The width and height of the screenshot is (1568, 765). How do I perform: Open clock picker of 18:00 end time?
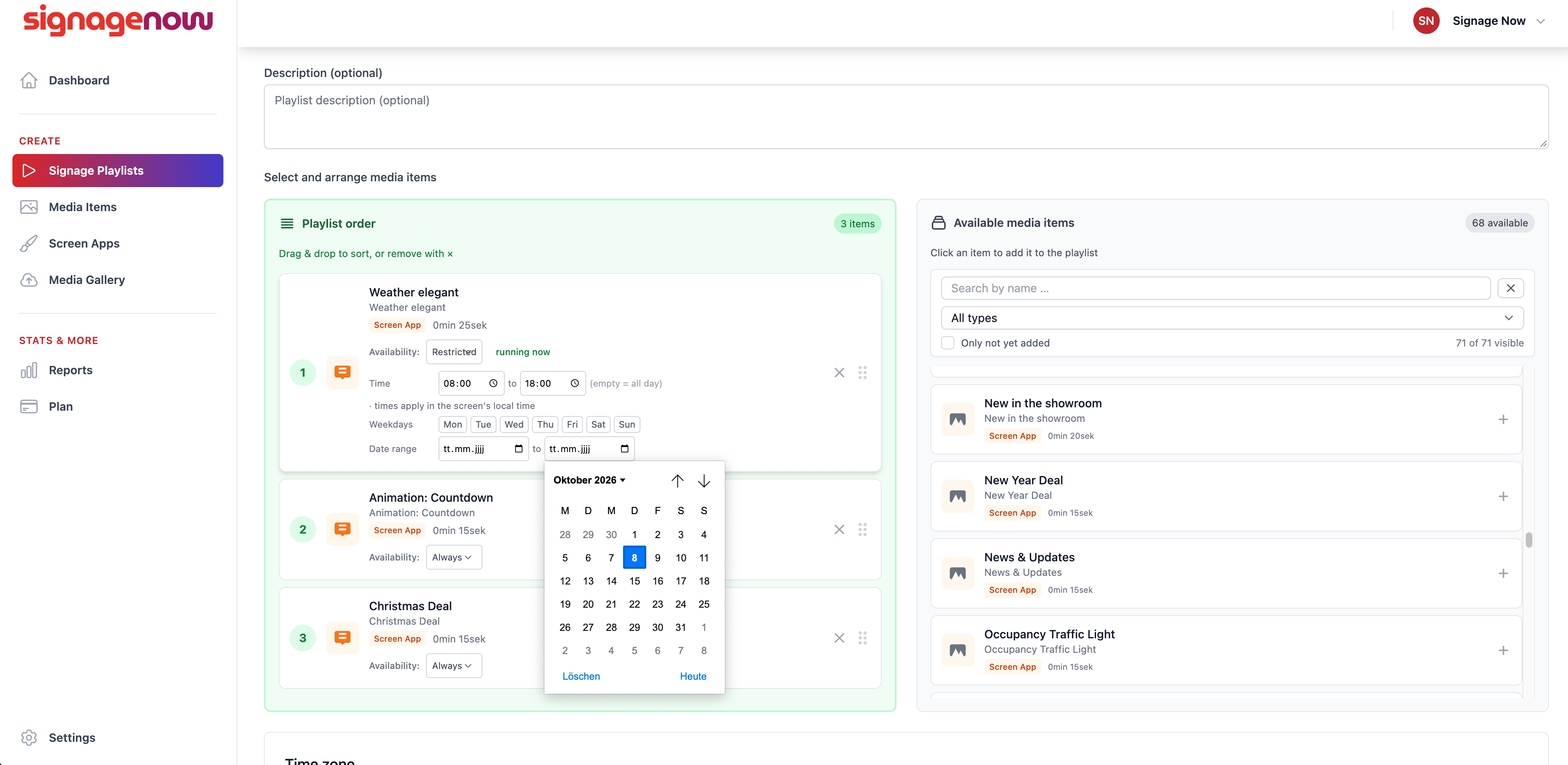574,383
